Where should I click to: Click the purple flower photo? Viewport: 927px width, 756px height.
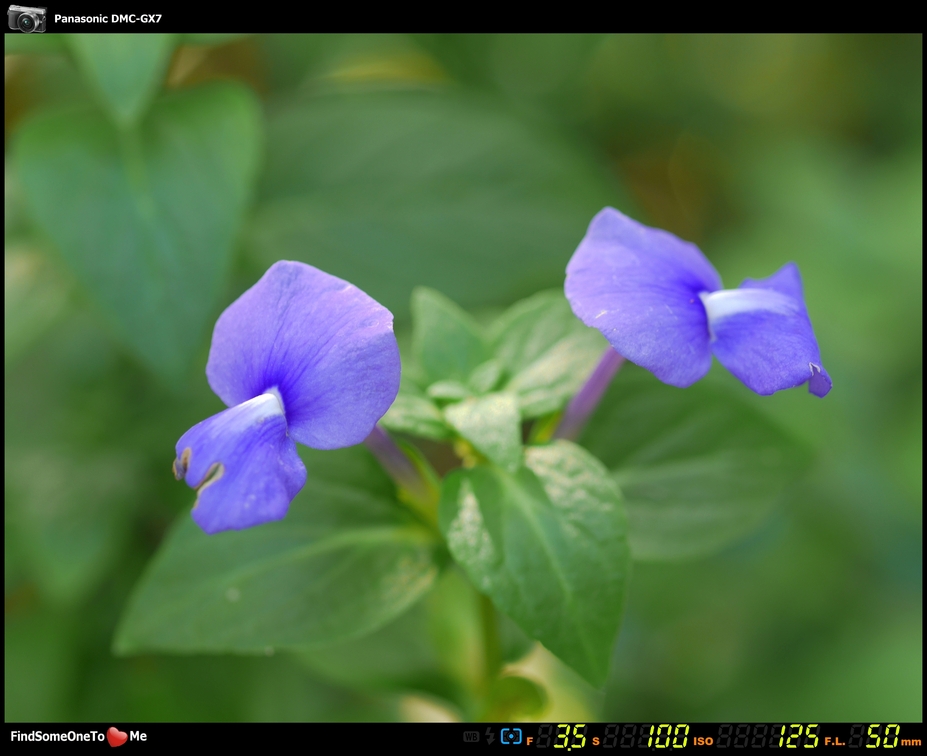[463, 378]
